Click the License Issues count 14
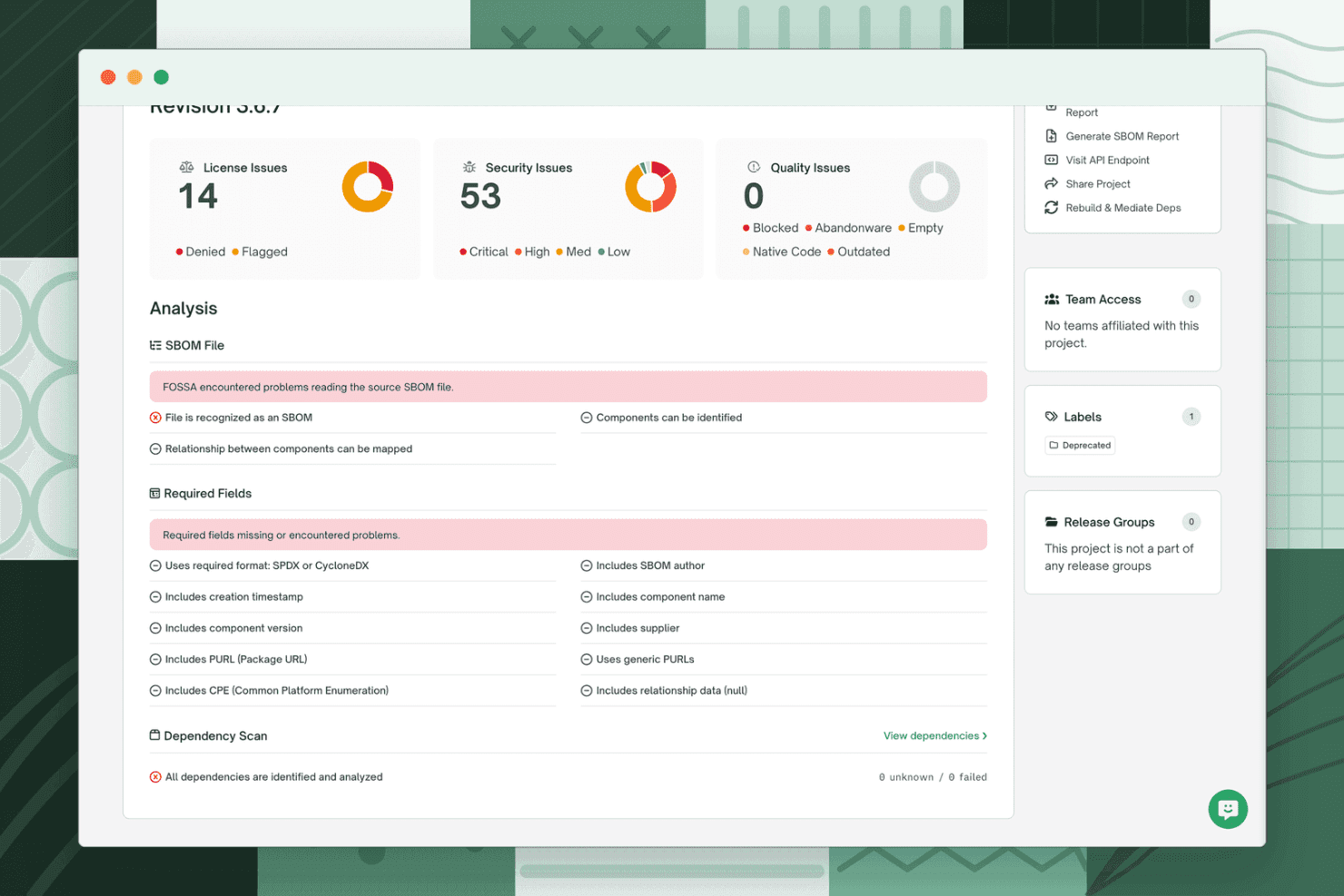Viewport: 1344px width, 896px height. pyautogui.click(x=198, y=196)
